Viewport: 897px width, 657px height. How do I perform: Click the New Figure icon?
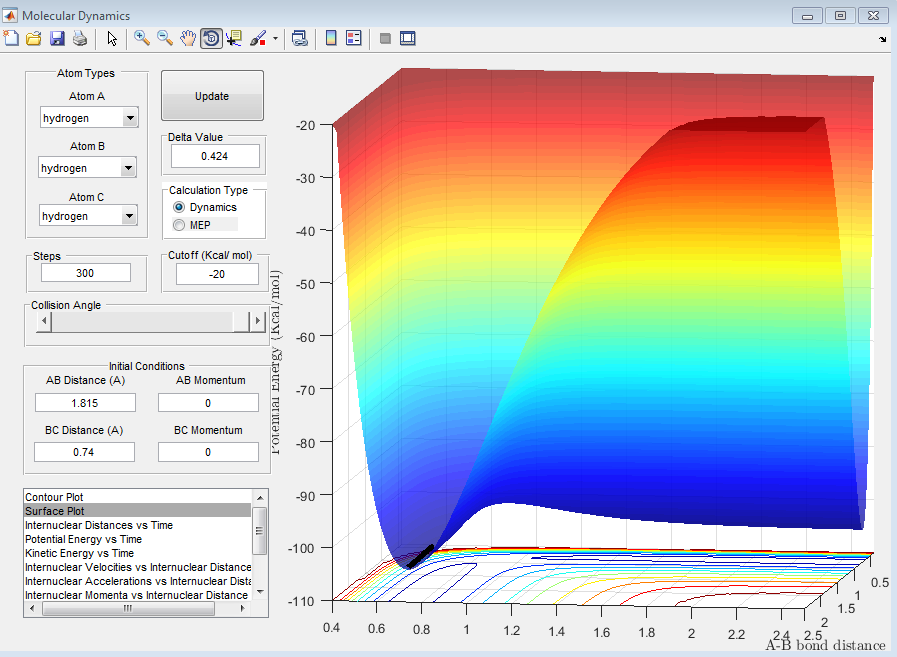coord(12,38)
